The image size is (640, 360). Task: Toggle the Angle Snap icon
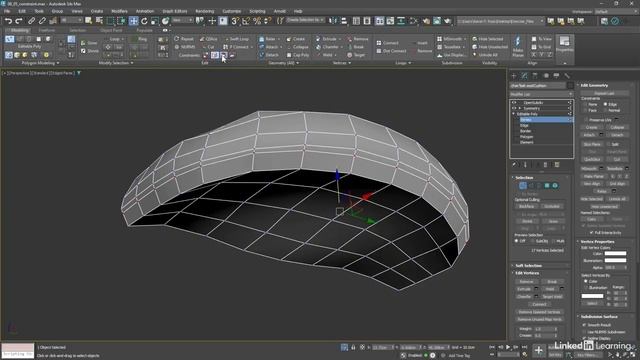[246, 21]
